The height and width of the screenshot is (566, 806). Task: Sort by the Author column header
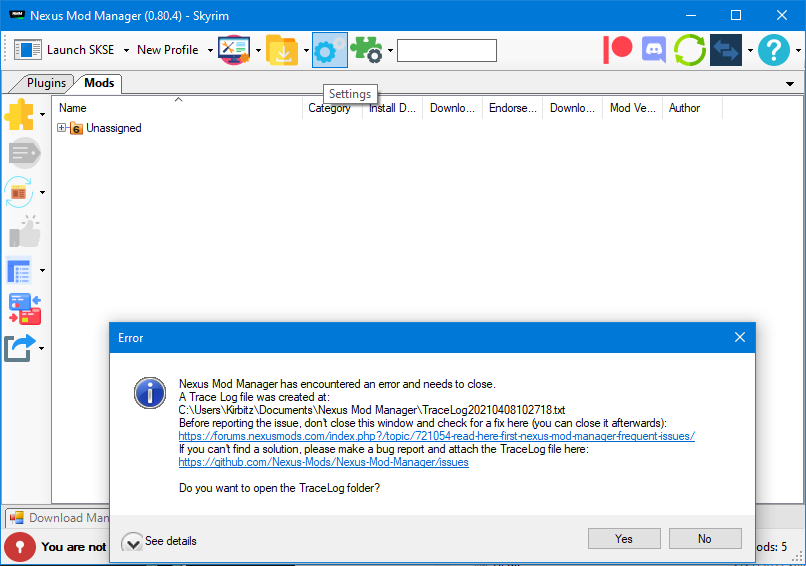[x=692, y=108]
